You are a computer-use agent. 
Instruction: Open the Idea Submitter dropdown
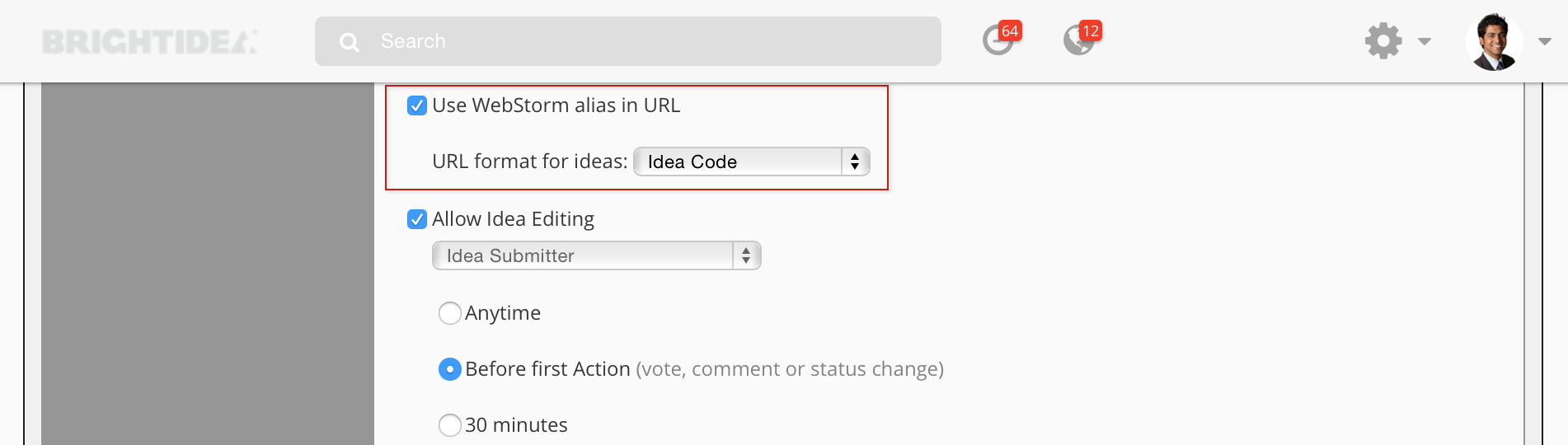[x=597, y=255]
